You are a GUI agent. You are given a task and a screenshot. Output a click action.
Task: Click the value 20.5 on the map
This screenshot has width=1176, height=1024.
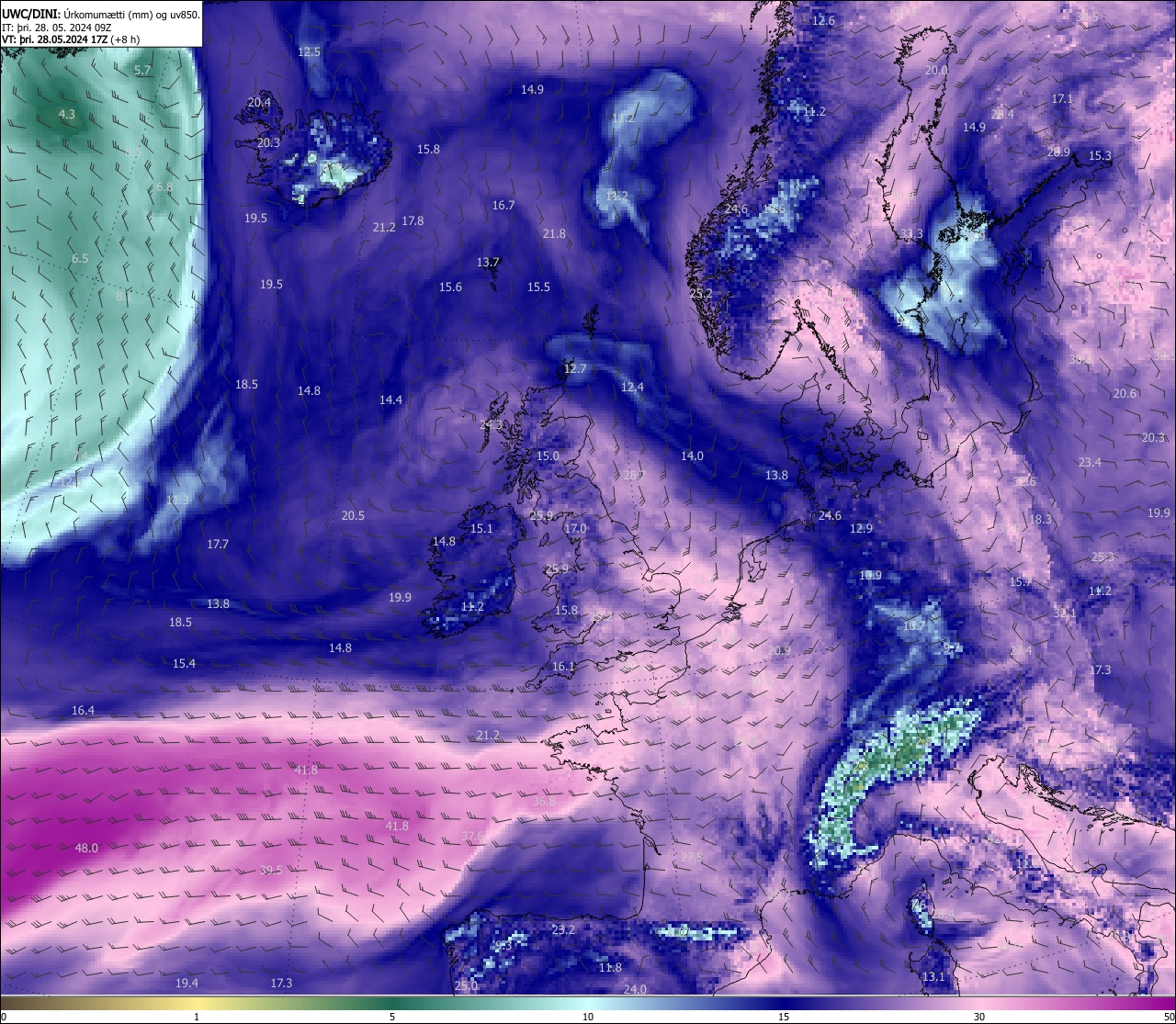[353, 515]
